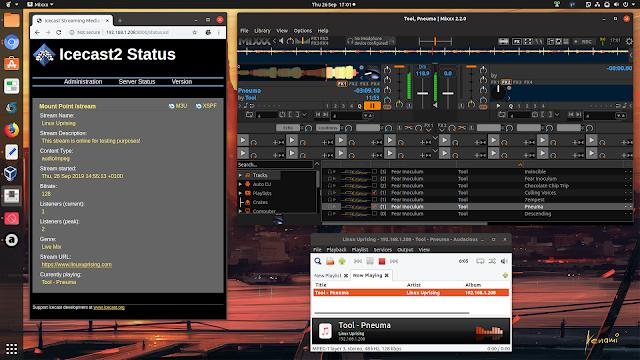640x360 pixels.
Task: Click the Mixxx crossfader slider
Action: coord(435,41)
